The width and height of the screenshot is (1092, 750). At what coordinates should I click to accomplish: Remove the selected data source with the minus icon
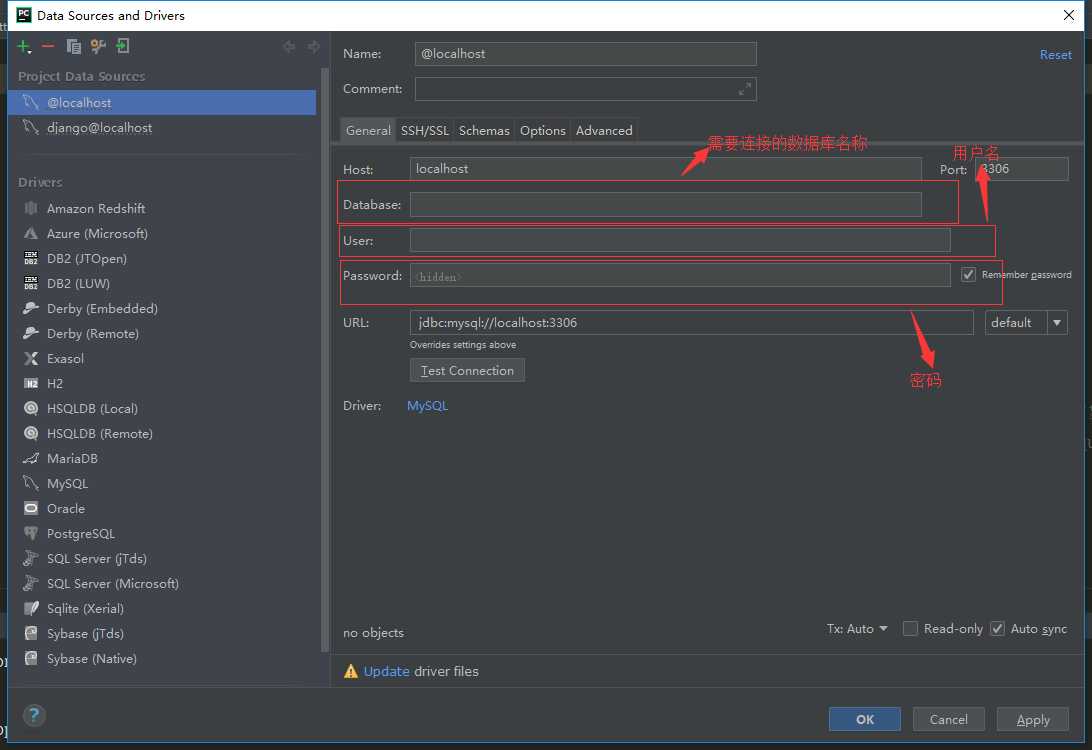point(48,47)
